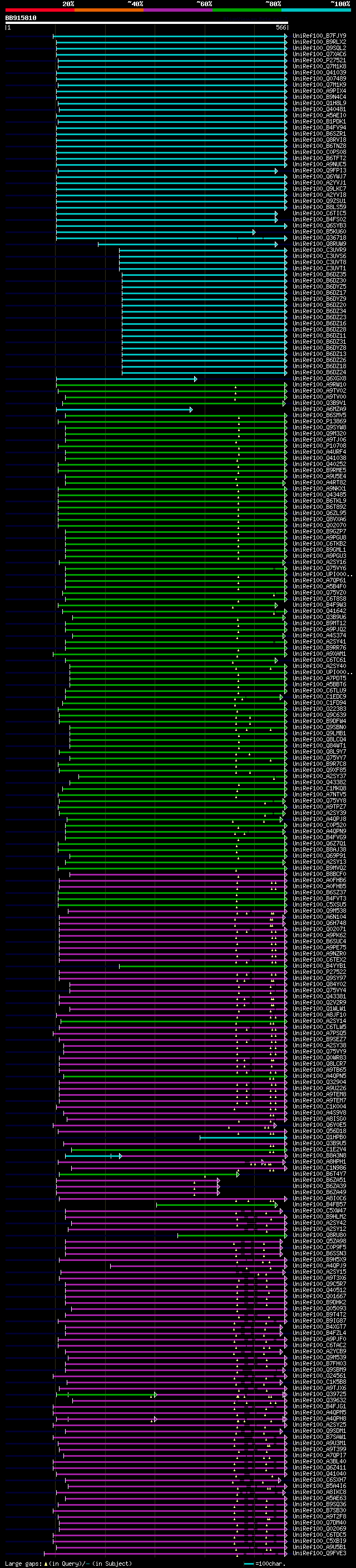Select hit UniRef100_P13869
The height and width of the screenshot is (1568, 356).
coord(319,421)
